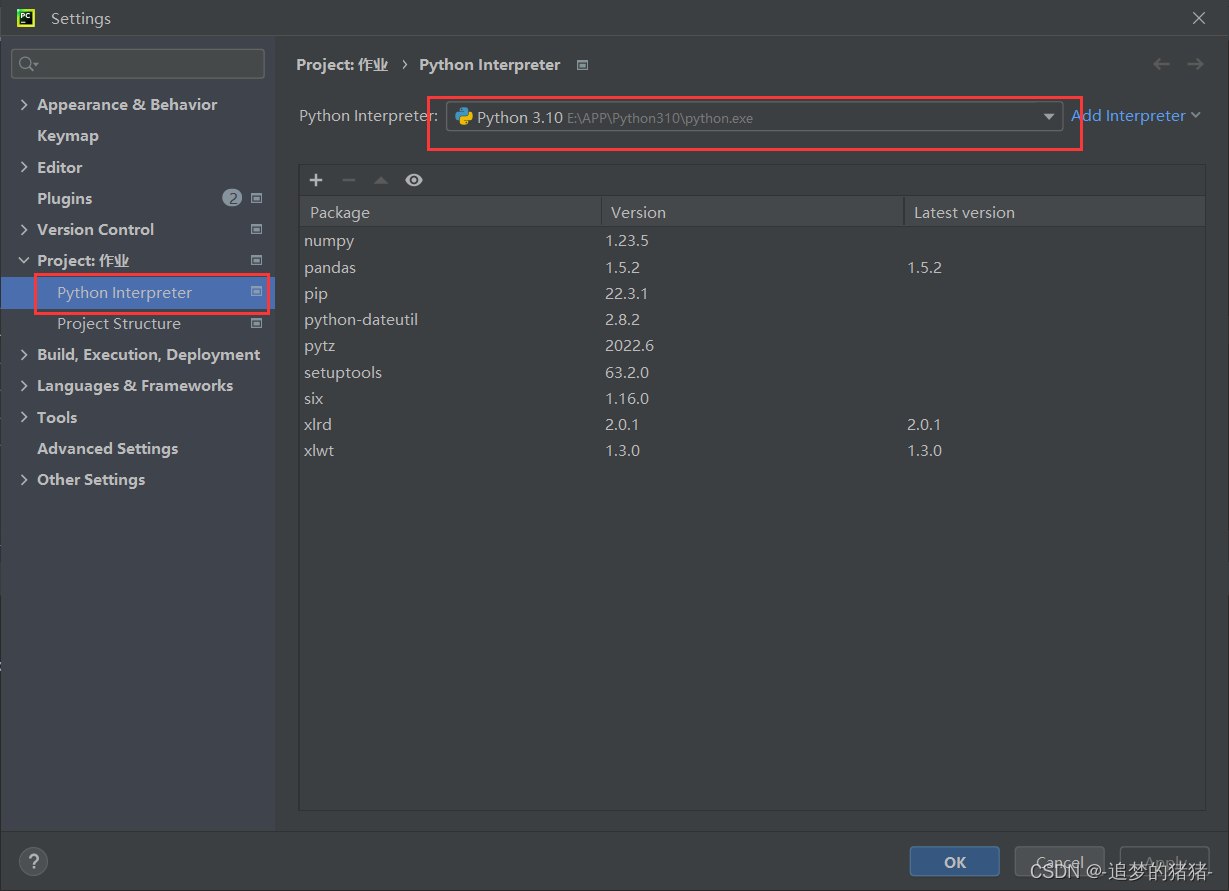Close the Settings dialog
Image resolution: width=1229 pixels, height=891 pixels.
1199,18
